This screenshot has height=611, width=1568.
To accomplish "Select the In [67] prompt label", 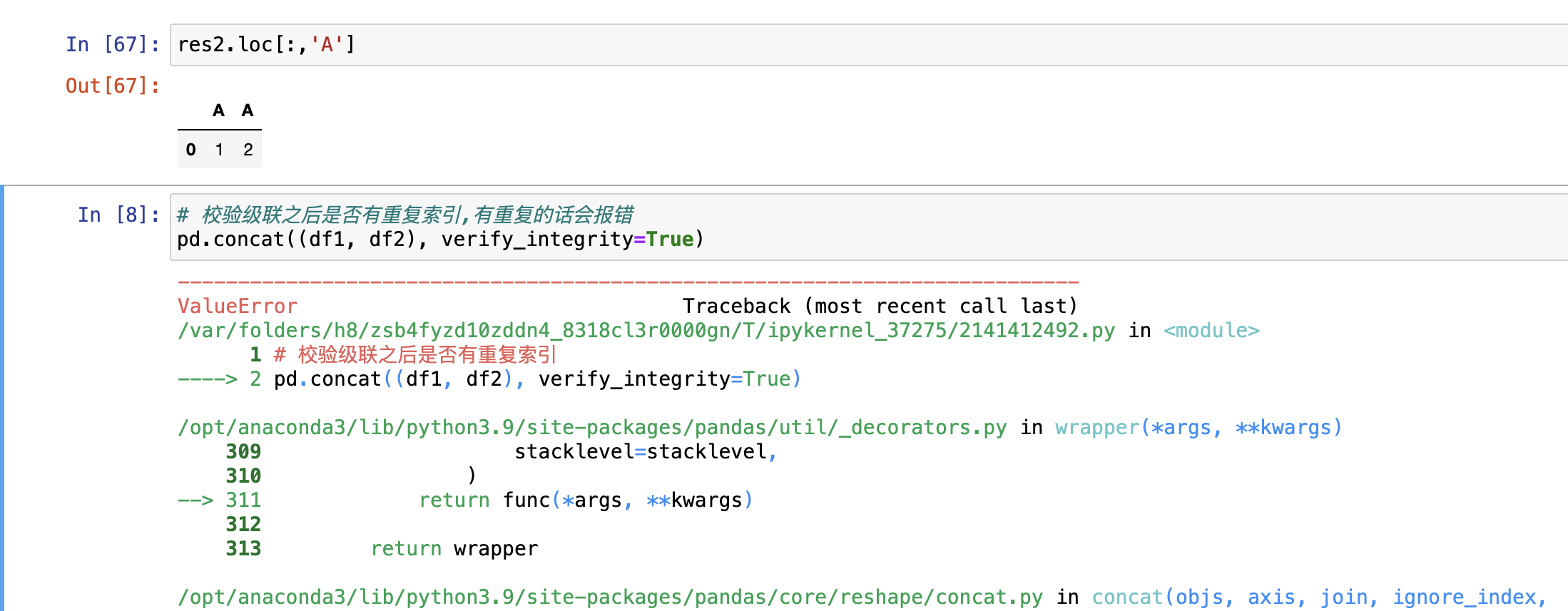I will [x=113, y=45].
